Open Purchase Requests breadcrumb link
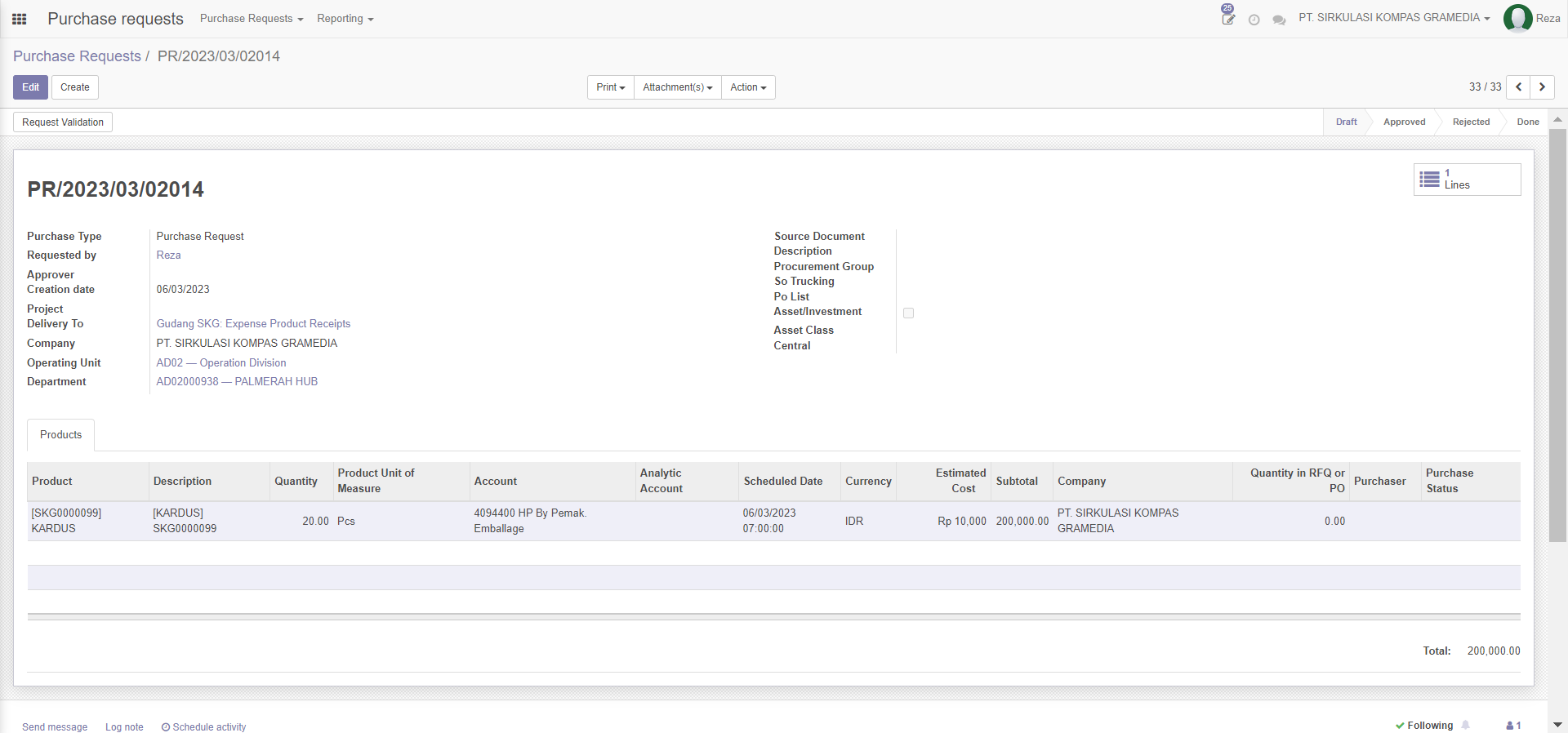Viewport: 1568px width, 733px height. tap(77, 56)
